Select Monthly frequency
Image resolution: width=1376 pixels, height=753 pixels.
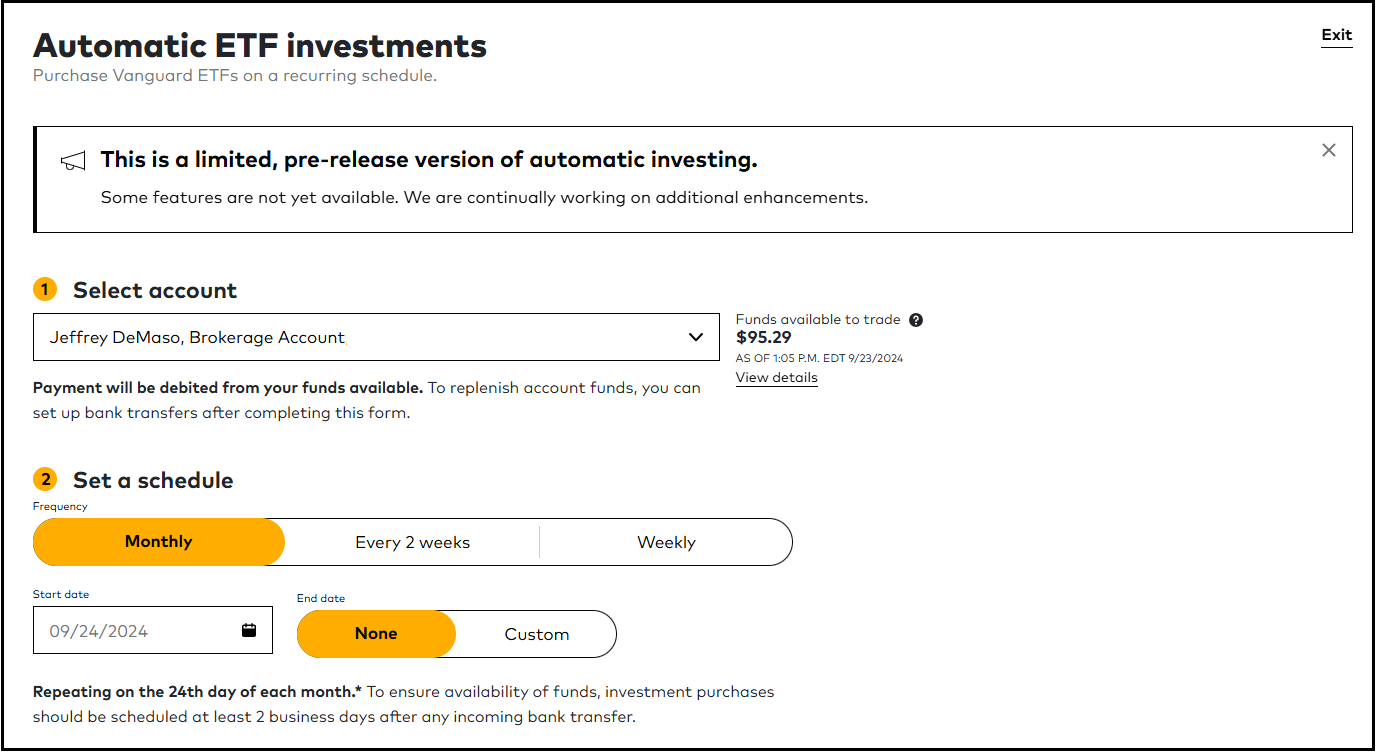[159, 542]
